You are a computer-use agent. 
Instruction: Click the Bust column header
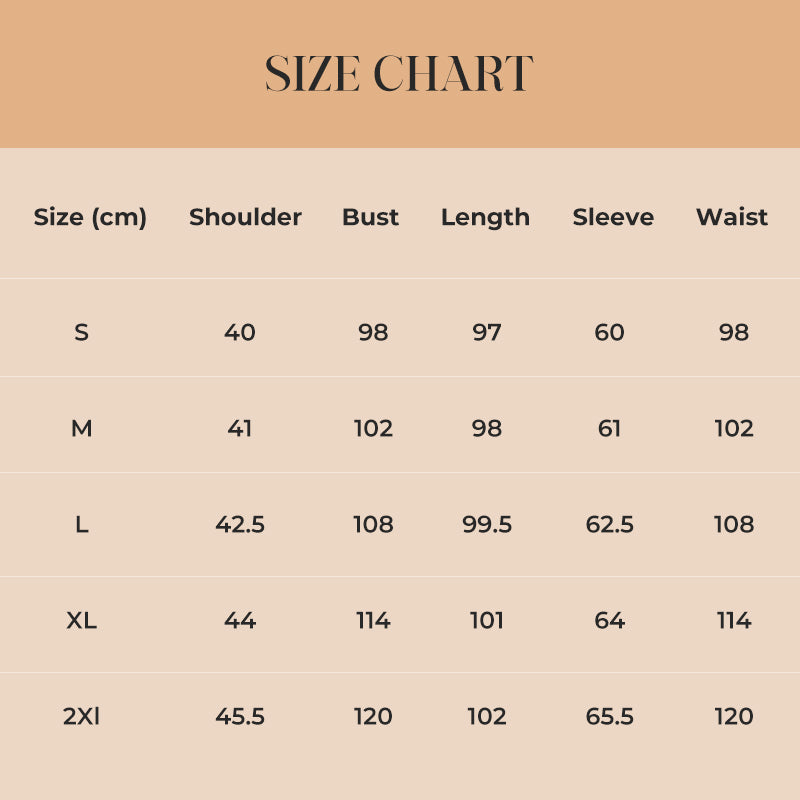pyautogui.click(x=370, y=217)
